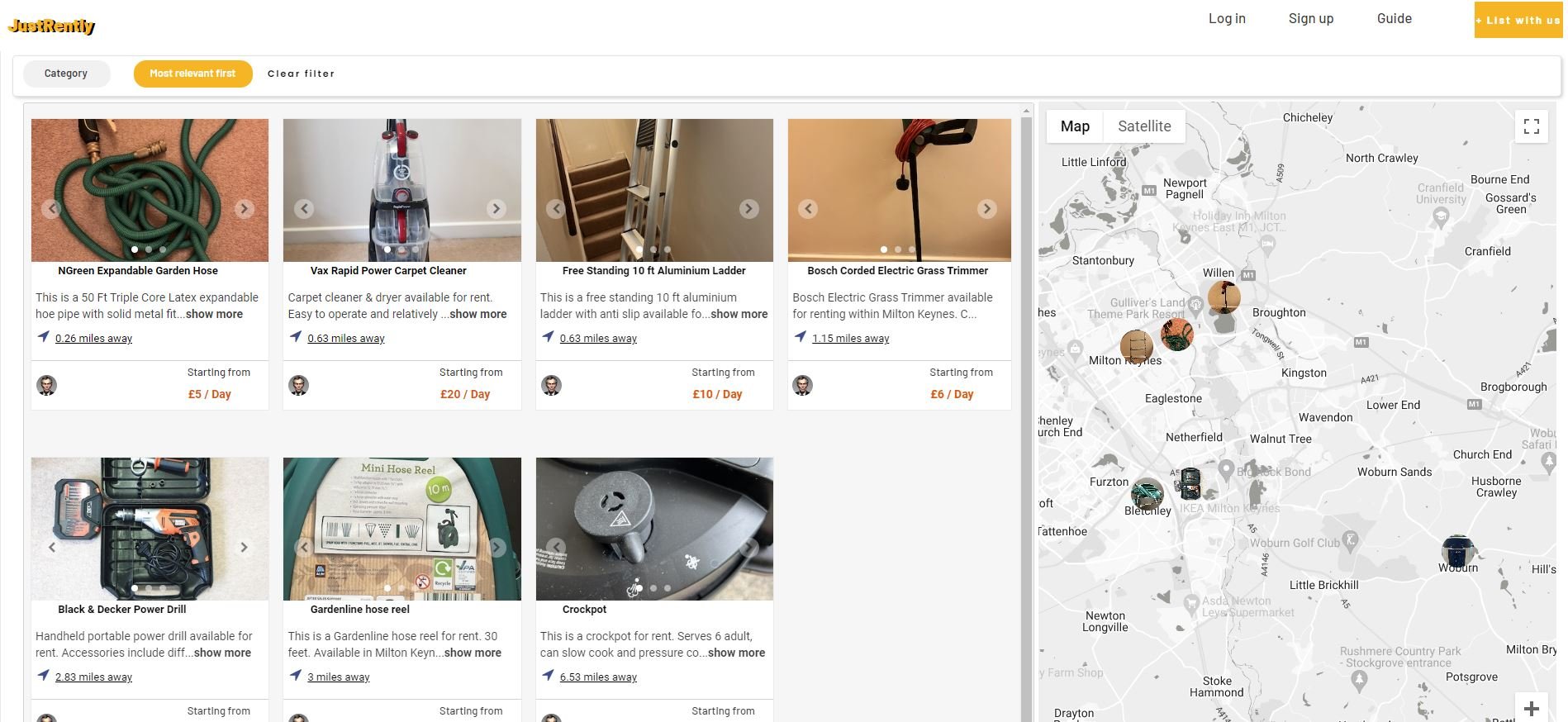The width and height of the screenshot is (1568, 722).
Task: Show previous photo of Crockpot
Action: [556, 547]
